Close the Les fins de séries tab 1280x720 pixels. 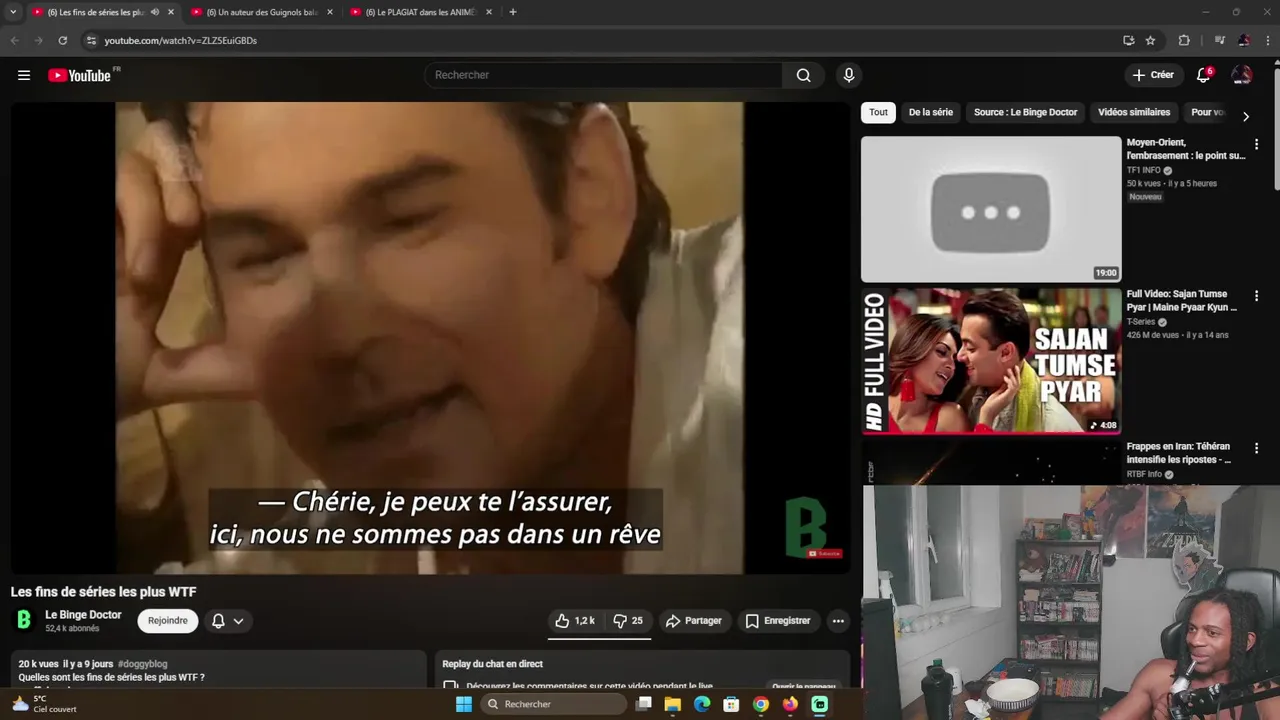coord(171,12)
